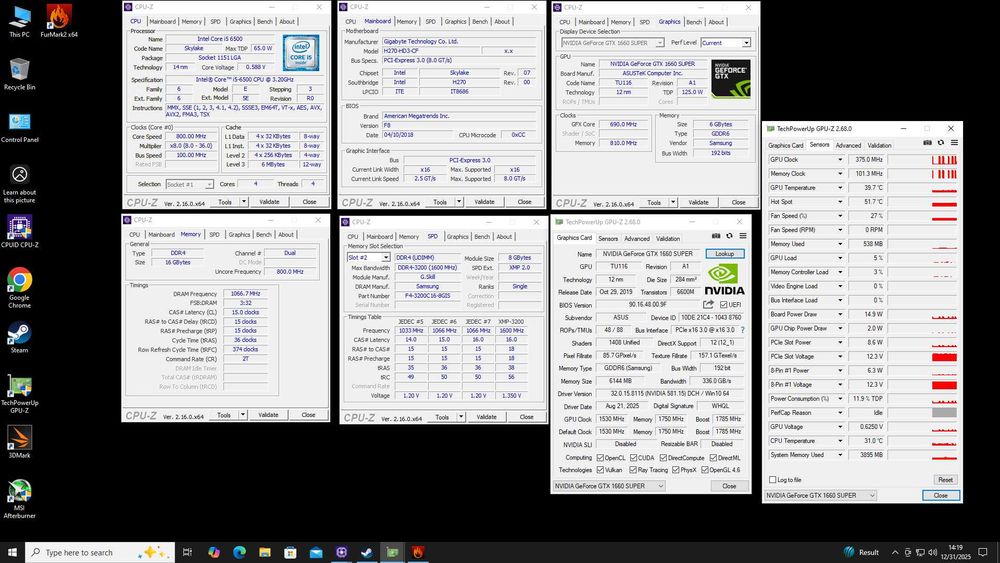Click the screenshot camera icon in GPU-Z Graphics Card window

716,236
